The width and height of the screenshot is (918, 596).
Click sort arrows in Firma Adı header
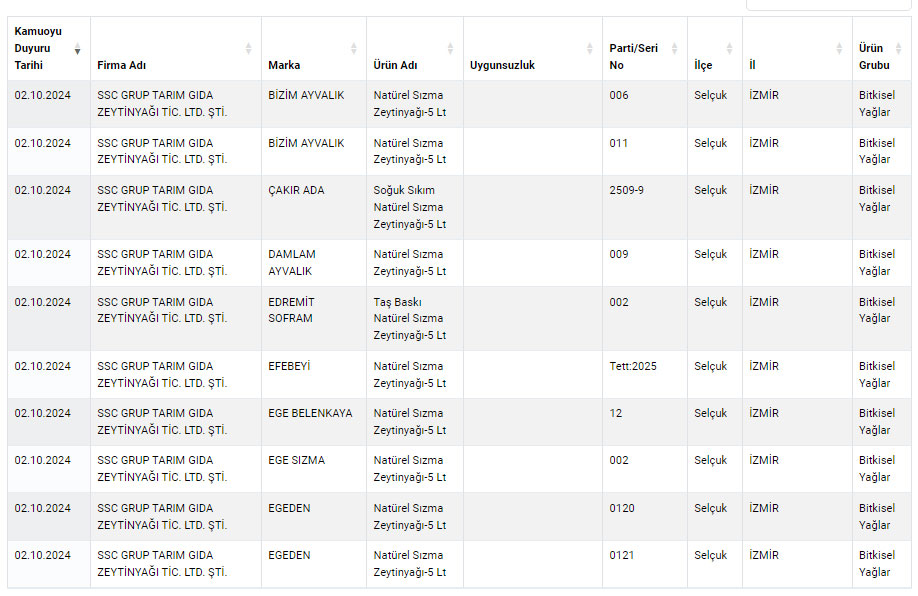pos(248,49)
